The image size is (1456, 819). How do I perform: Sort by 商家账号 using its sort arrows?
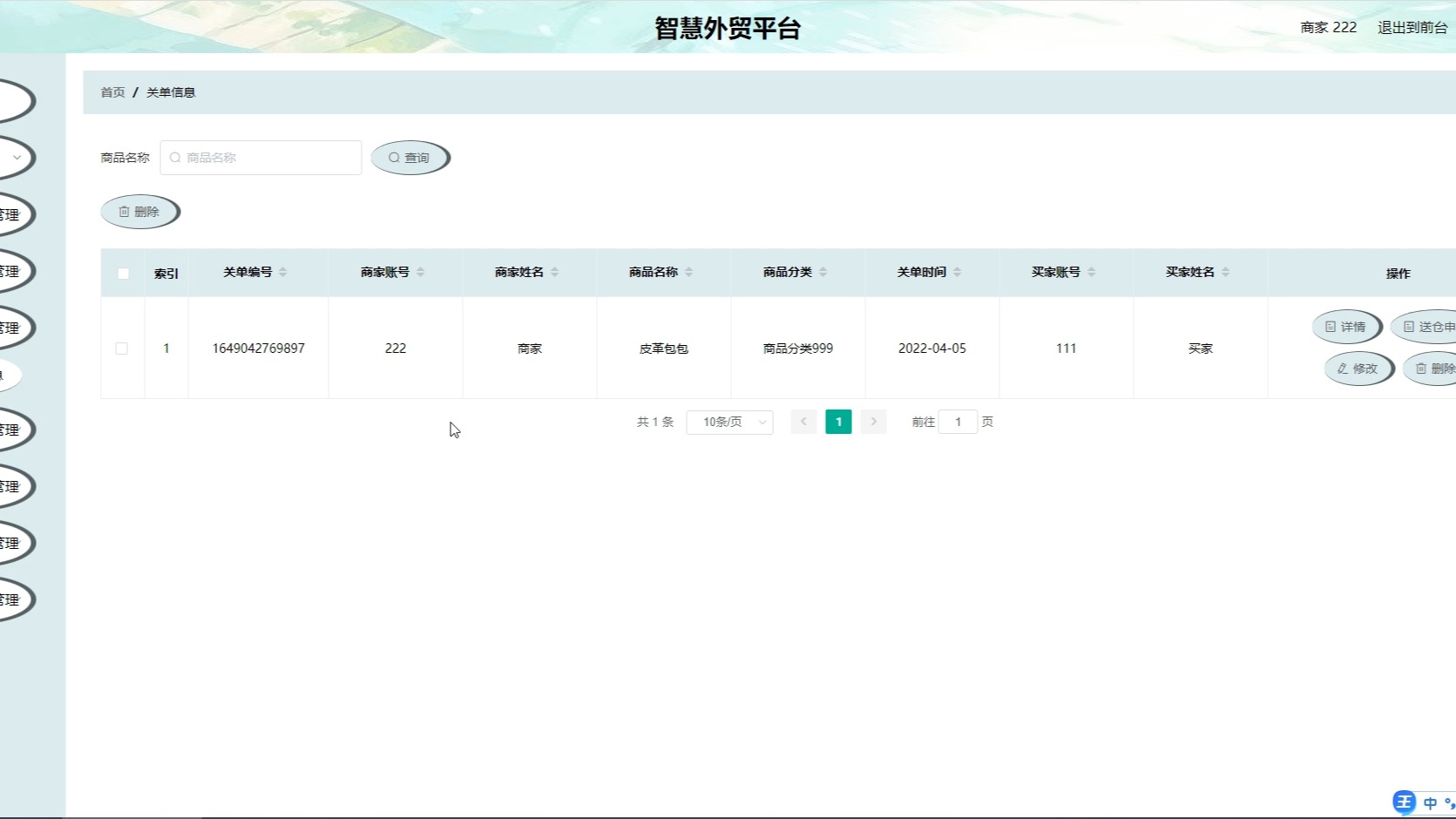420,273
